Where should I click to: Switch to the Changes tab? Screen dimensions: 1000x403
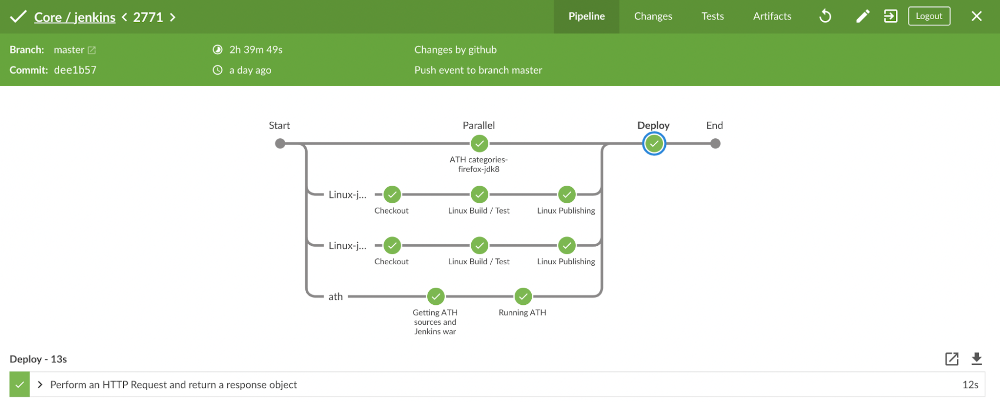click(653, 17)
